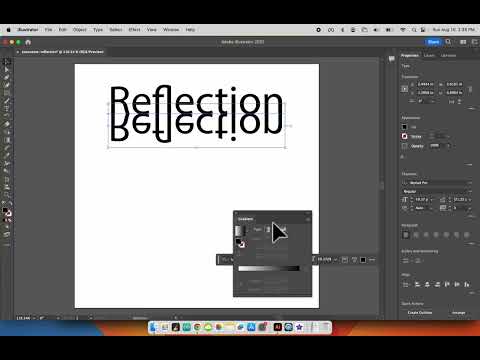The image size is (480, 360).
Task: Select the Direct Selection tool
Action: pos(7,70)
